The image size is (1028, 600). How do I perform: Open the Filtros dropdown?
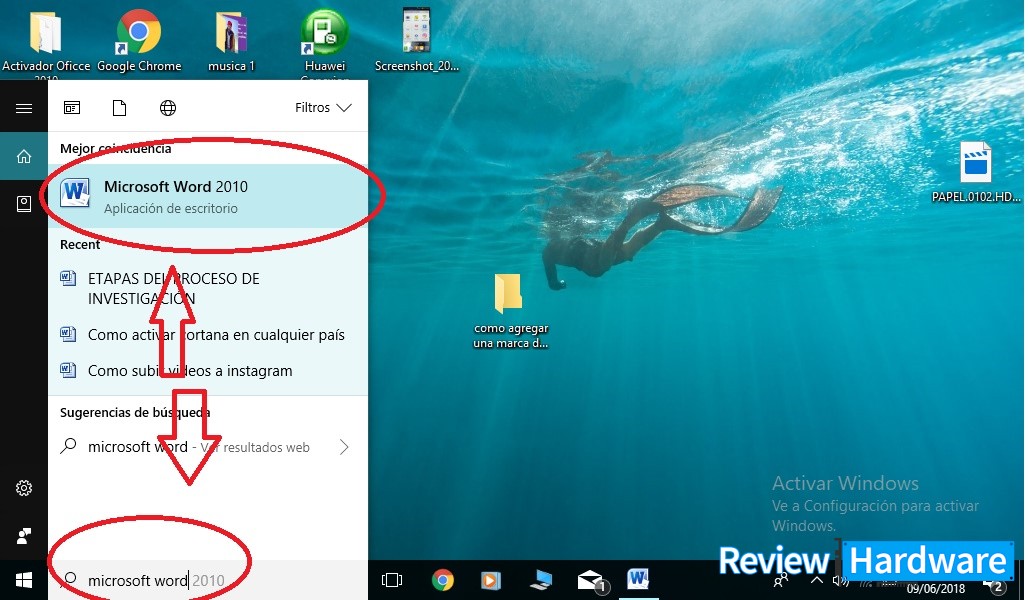coord(323,108)
